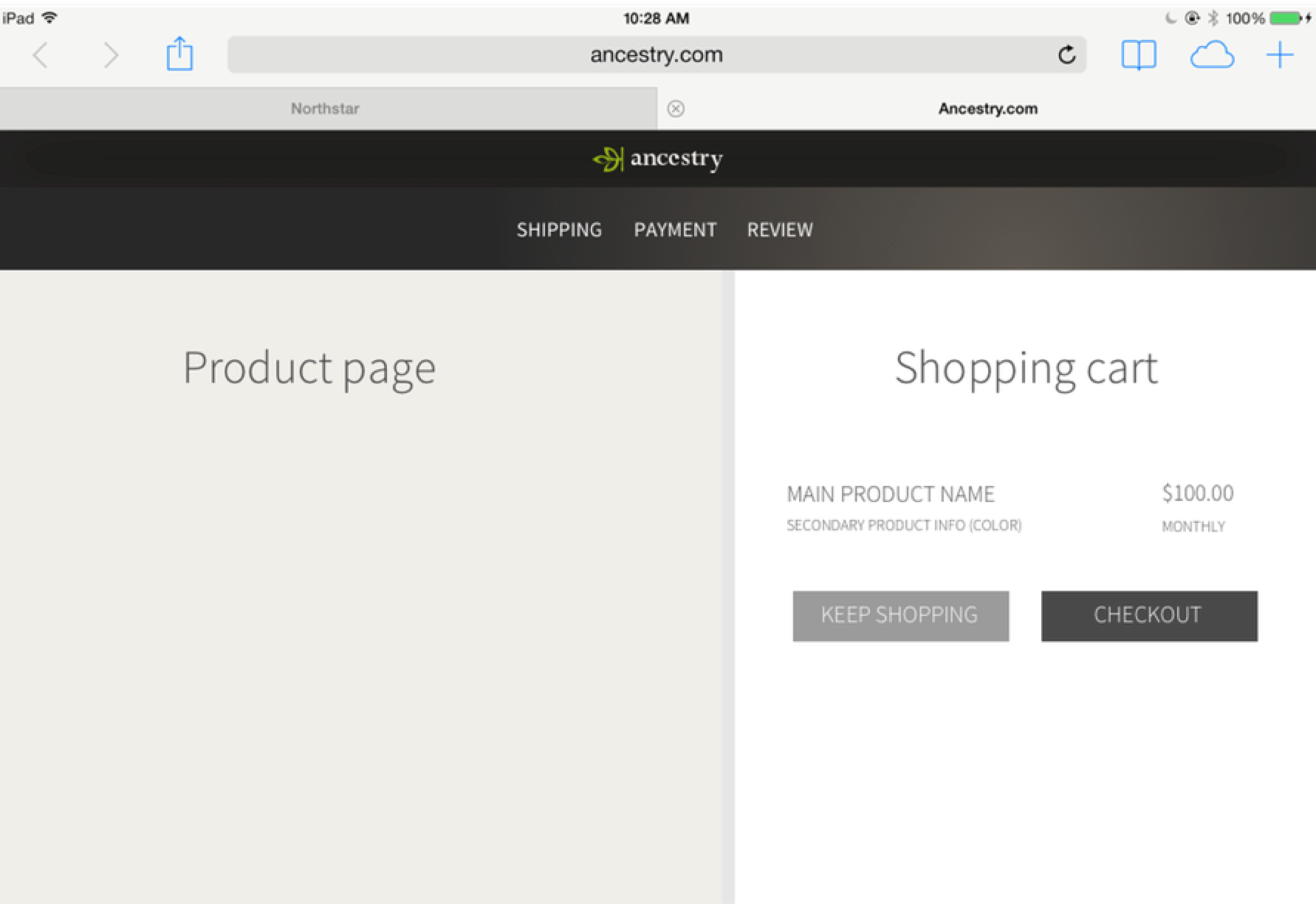Tap the Bluetooth icon in status bar

pyautogui.click(x=1213, y=18)
